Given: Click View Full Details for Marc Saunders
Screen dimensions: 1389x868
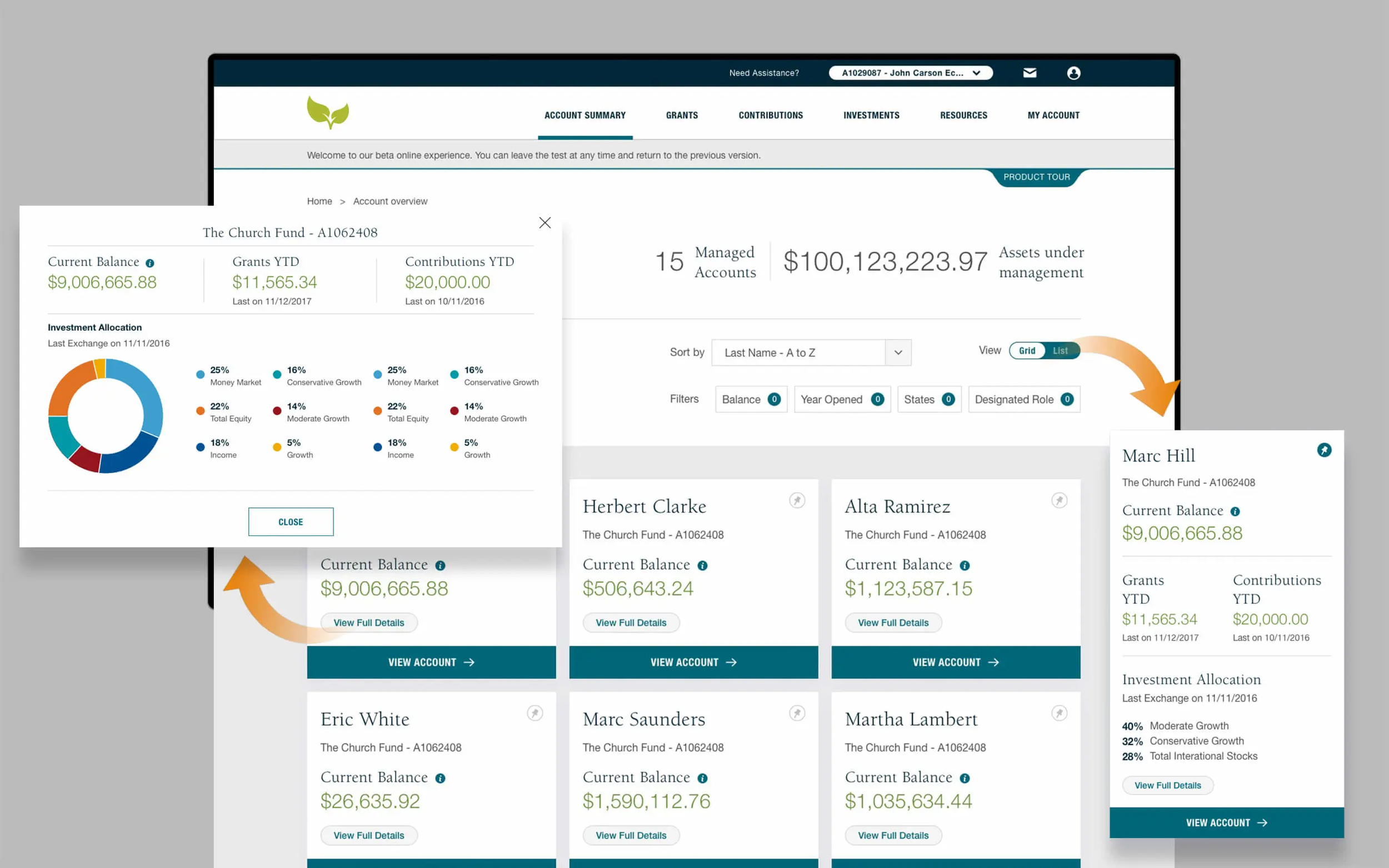Looking at the screenshot, I should click(631, 835).
